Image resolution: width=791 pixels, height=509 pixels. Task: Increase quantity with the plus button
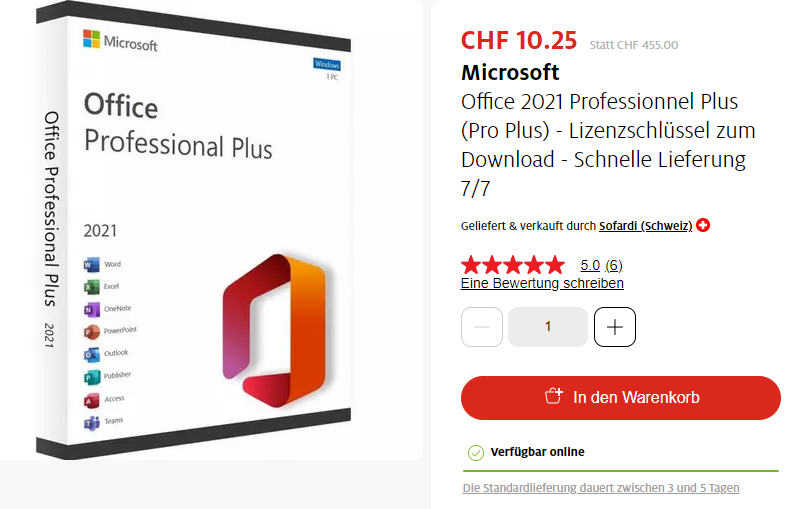(x=614, y=327)
